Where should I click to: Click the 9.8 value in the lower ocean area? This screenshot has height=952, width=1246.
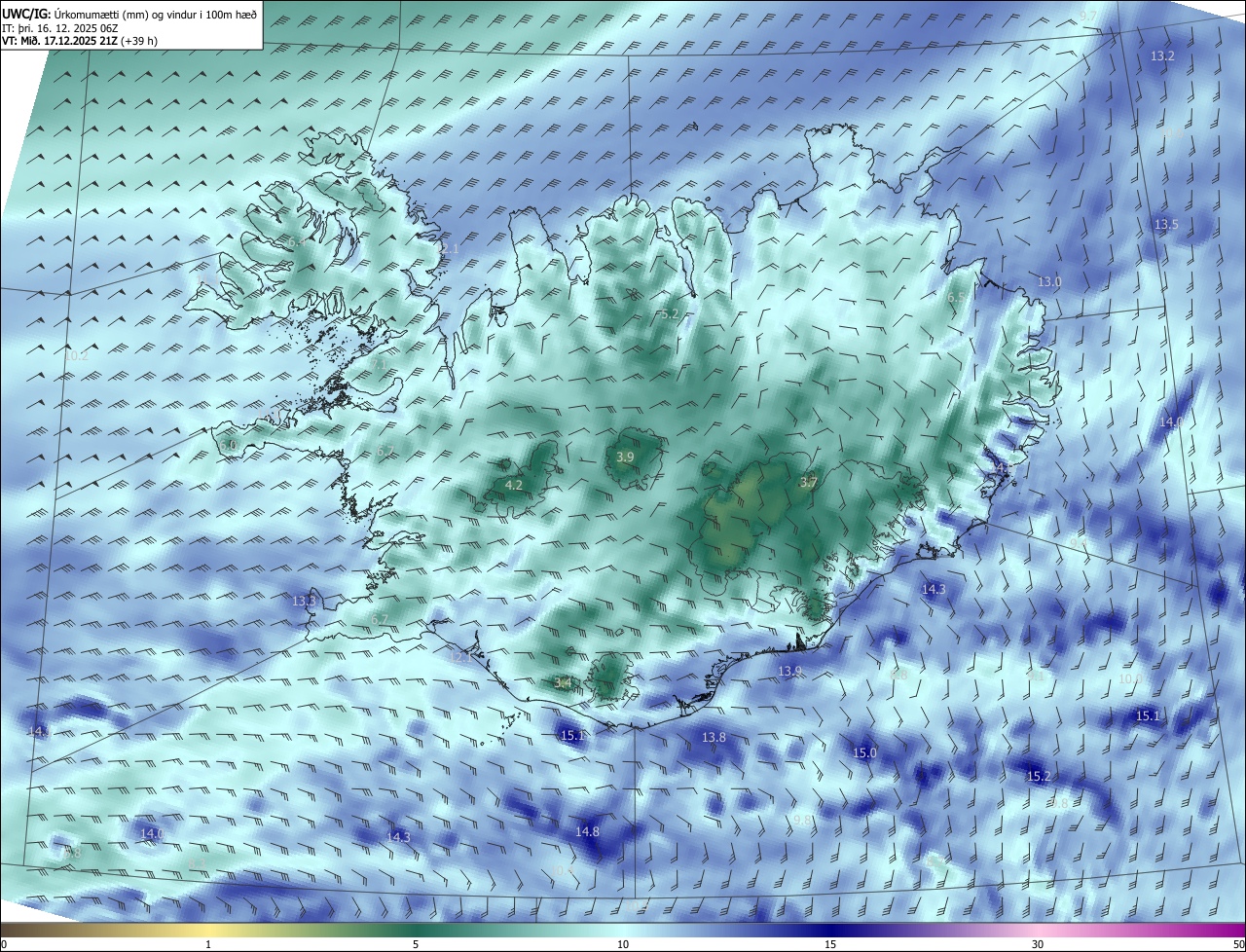pyautogui.click(x=802, y=821)
